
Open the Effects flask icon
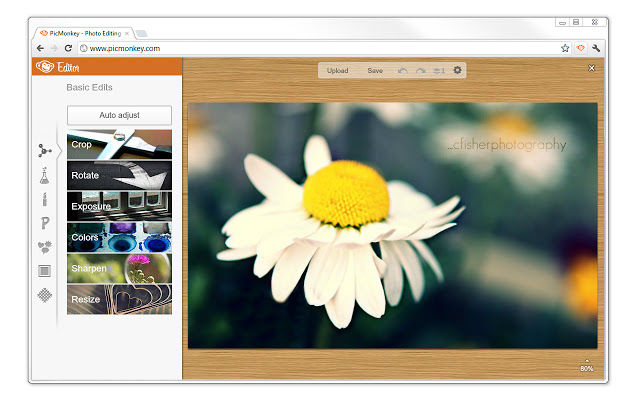pos(45,176)
